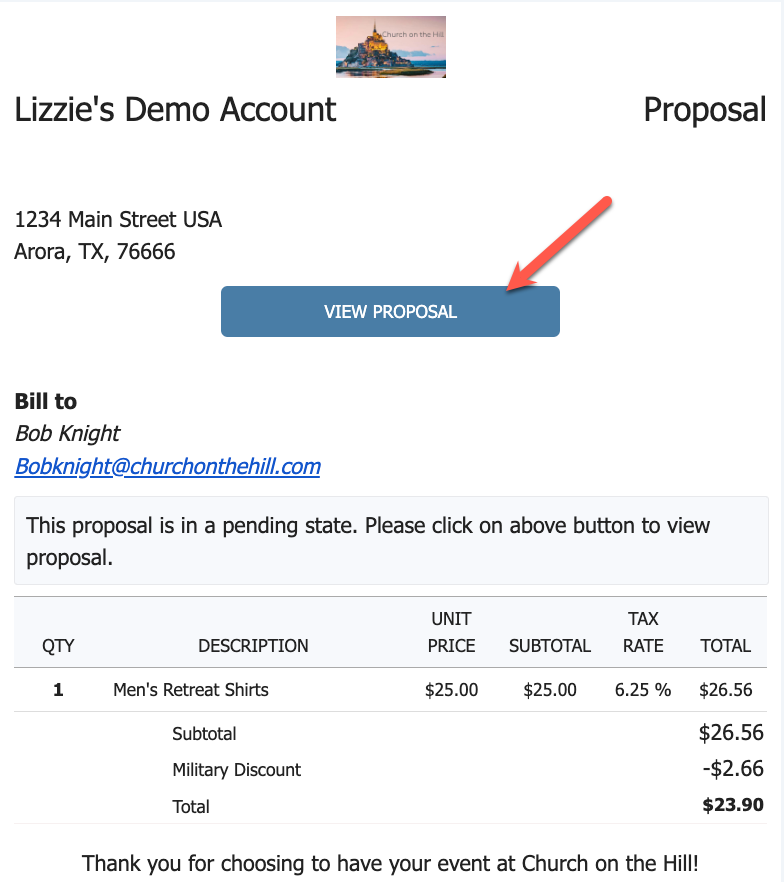Open the Bobknight@churchonthehill.com email link

pos(167,466)
